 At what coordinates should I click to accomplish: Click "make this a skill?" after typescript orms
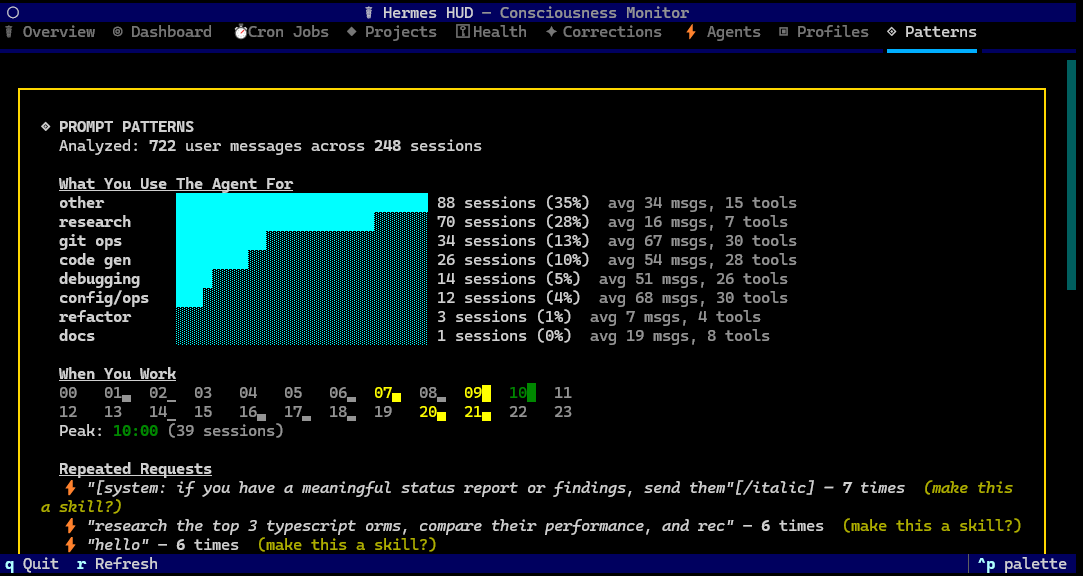(932, 526)
